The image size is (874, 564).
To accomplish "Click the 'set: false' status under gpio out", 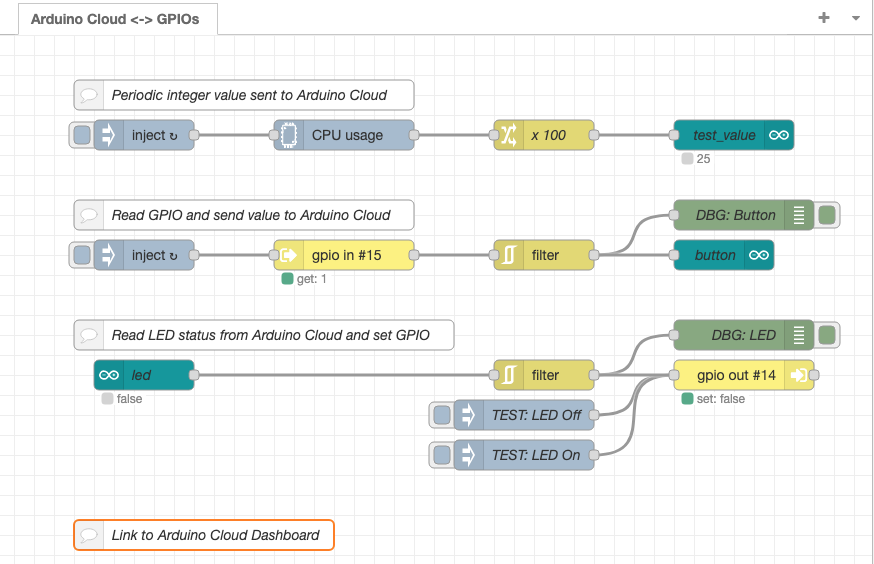I will [714, 399].
